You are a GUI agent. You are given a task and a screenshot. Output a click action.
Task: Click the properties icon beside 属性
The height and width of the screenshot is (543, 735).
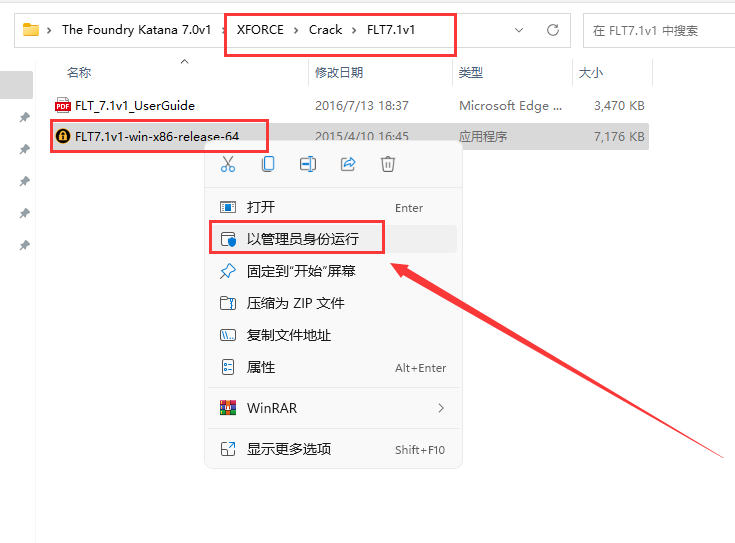(x=228, y=367)
